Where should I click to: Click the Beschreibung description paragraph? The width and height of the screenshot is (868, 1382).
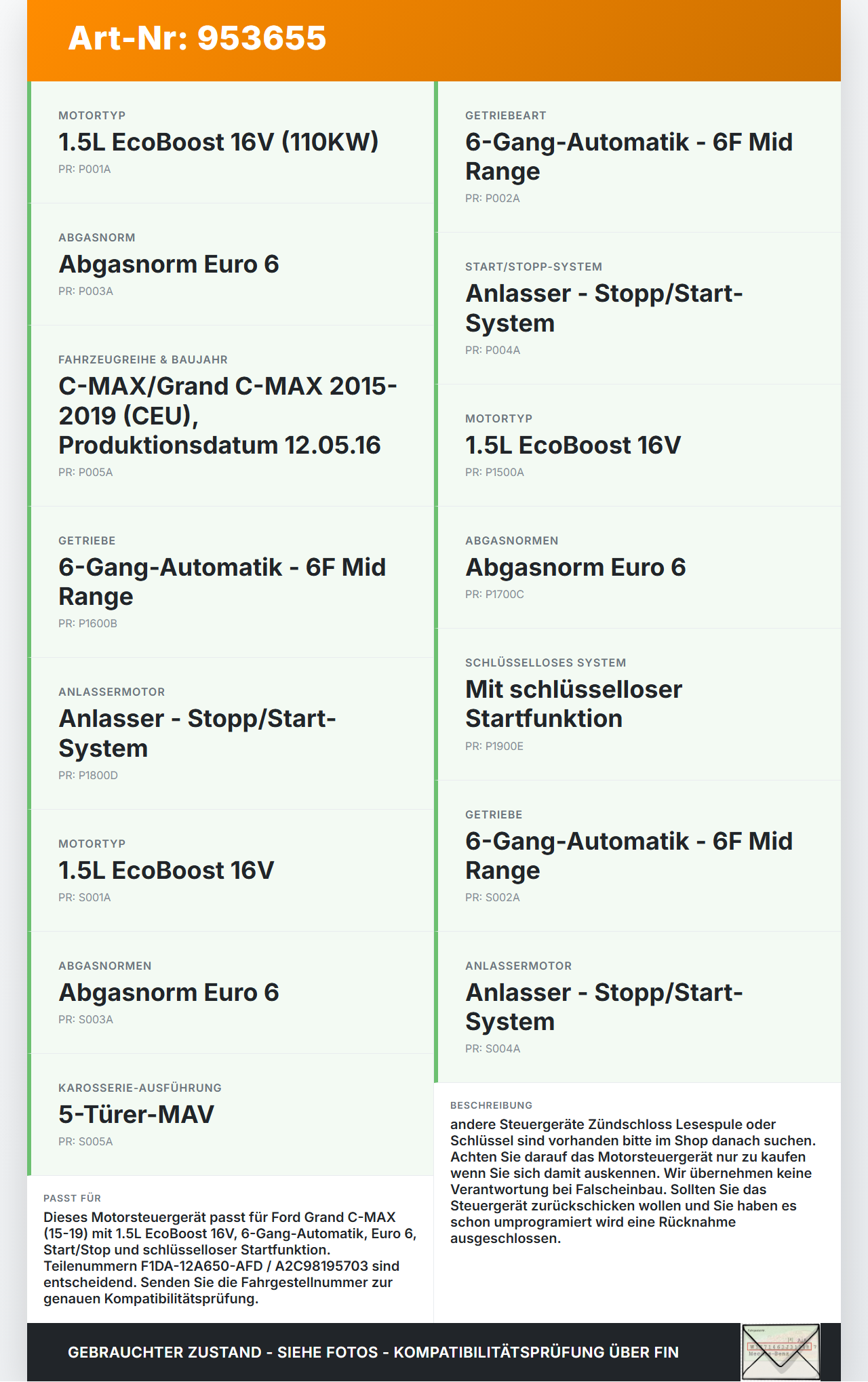(634, 1181)
